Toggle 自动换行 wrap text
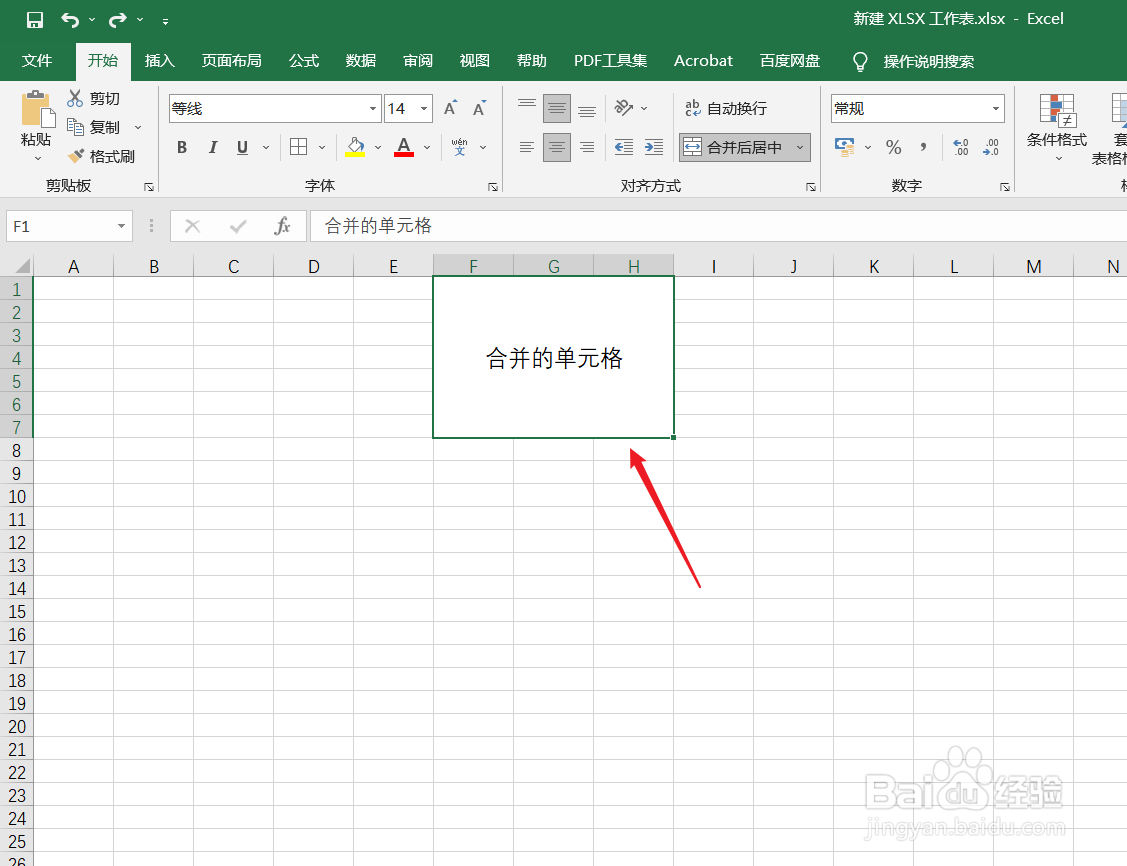The width and height of the screenshot is (1127, 866). click(726, 109)
